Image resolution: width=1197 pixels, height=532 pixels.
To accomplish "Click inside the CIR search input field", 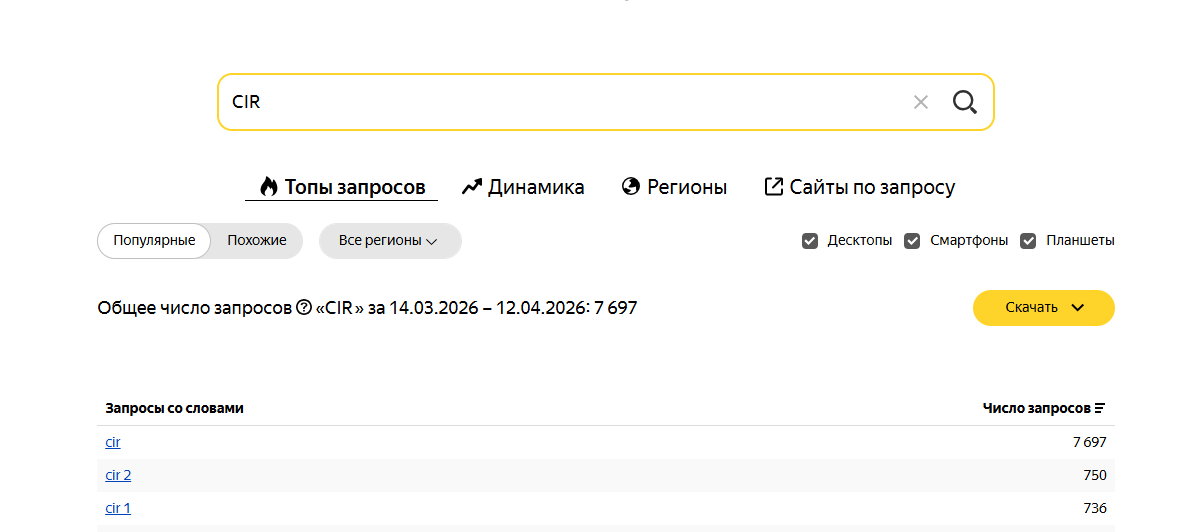I will (565, 102).
